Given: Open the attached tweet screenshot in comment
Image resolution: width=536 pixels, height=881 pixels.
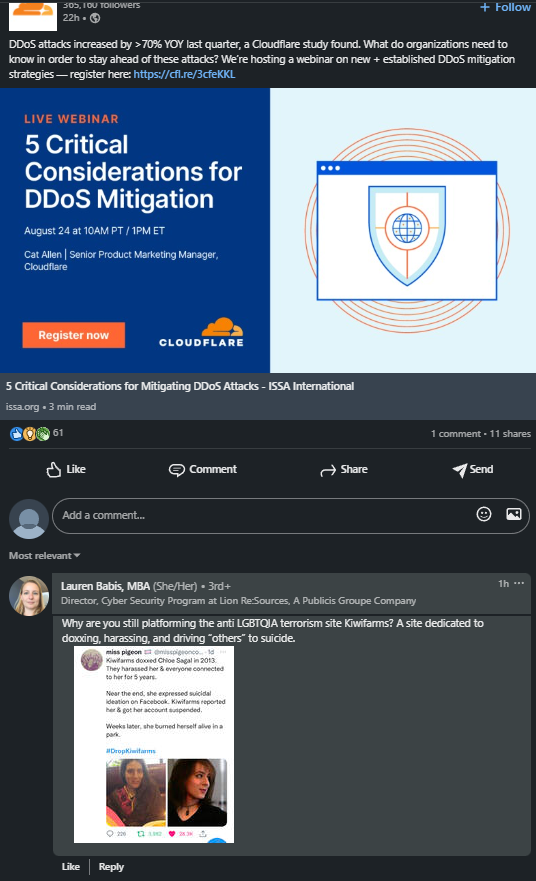Looking at the screenshot, I should coord(154,744).
